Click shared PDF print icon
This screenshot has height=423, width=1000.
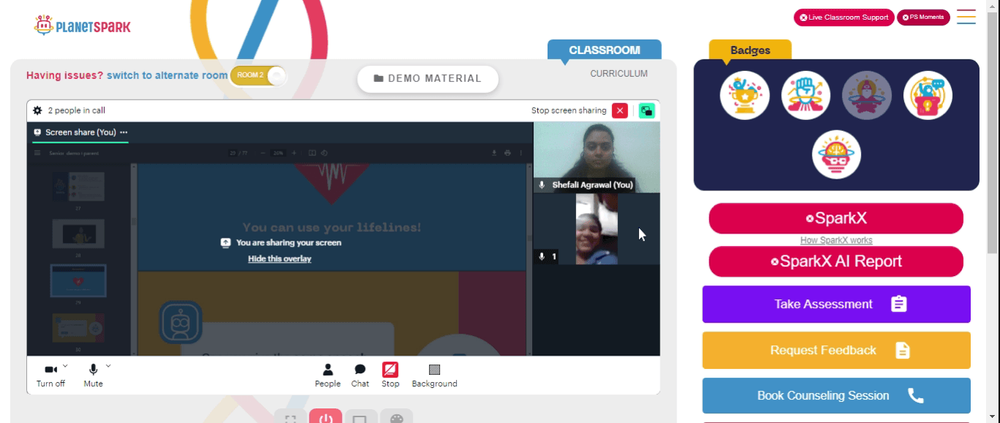pyautogui.click(x=508, y=153)
